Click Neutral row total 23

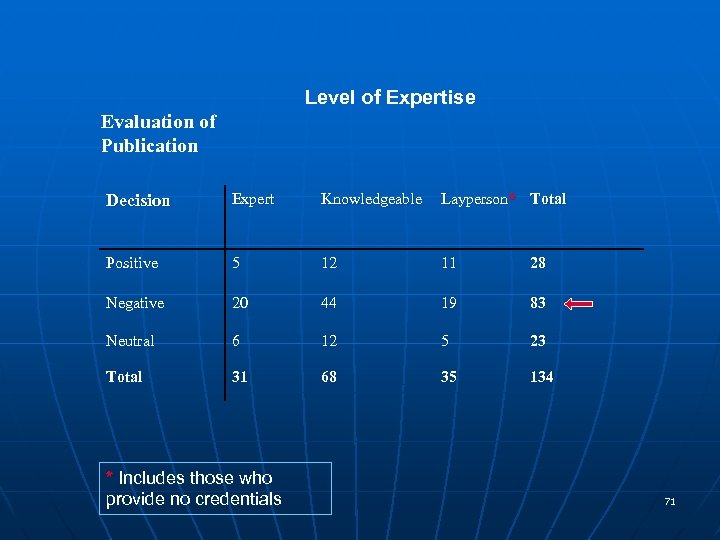pyautogui.click(x=538, y=341)
